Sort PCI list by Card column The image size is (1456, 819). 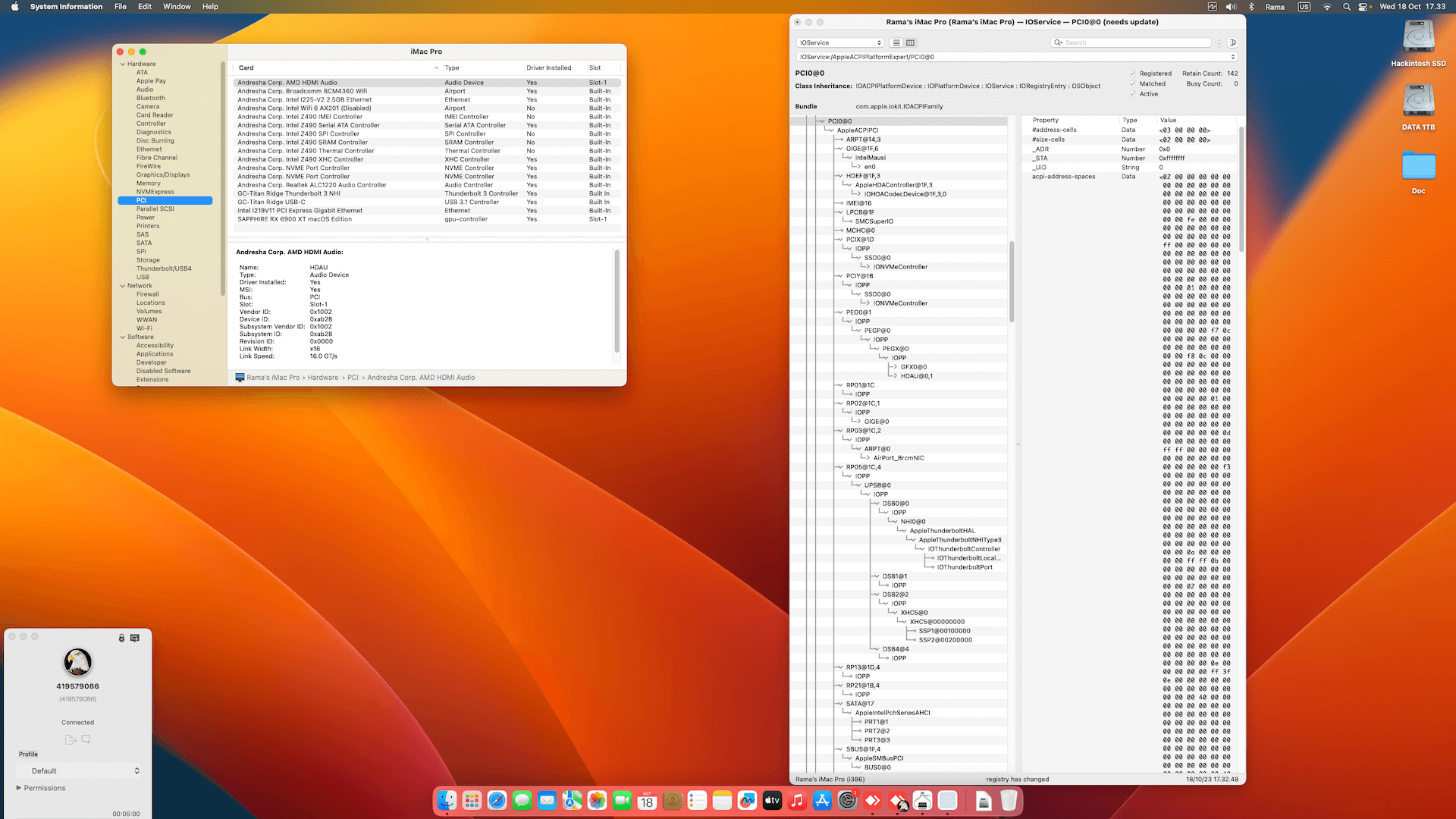click(337, 68)
